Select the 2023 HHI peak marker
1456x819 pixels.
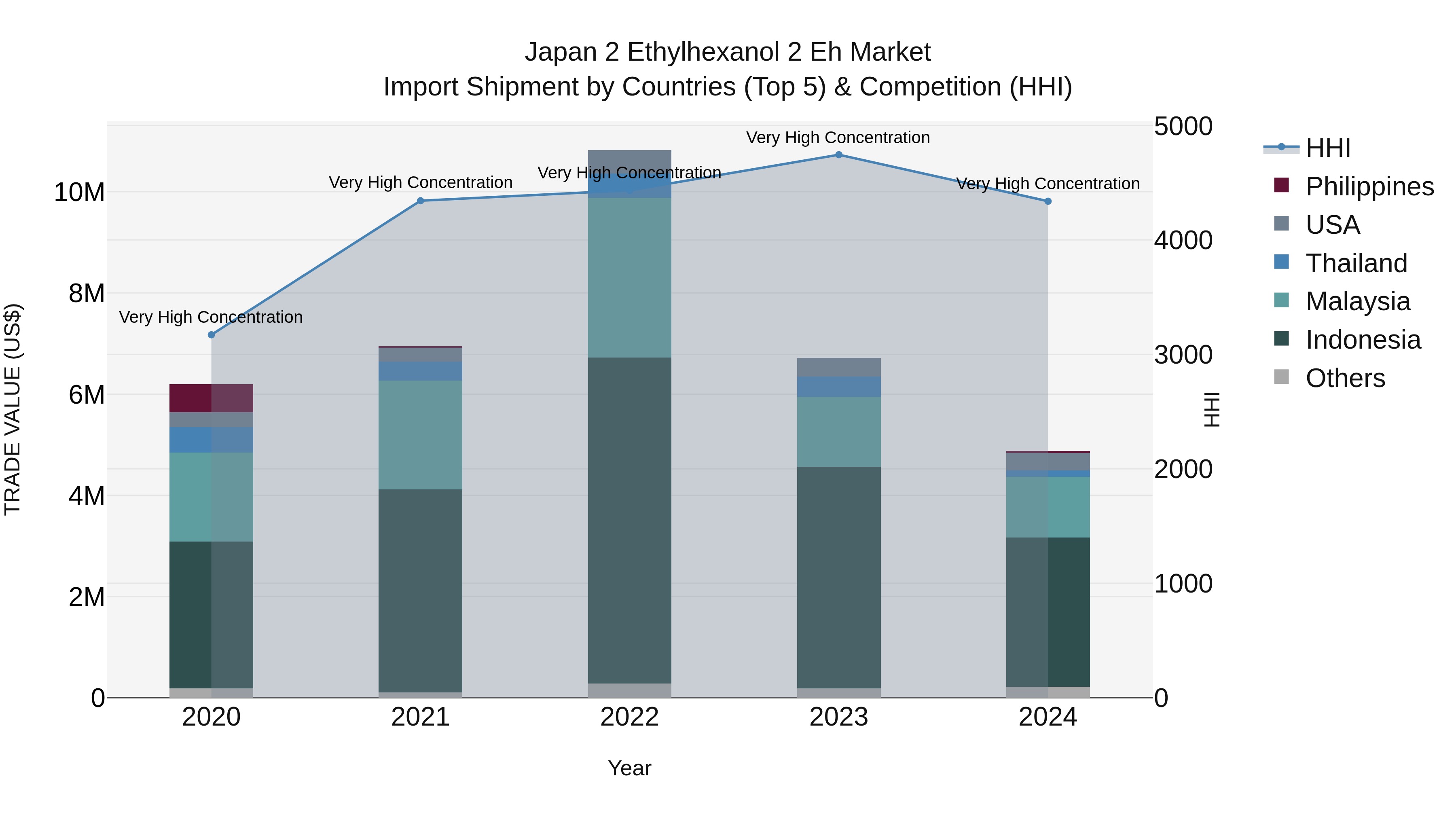839,155
